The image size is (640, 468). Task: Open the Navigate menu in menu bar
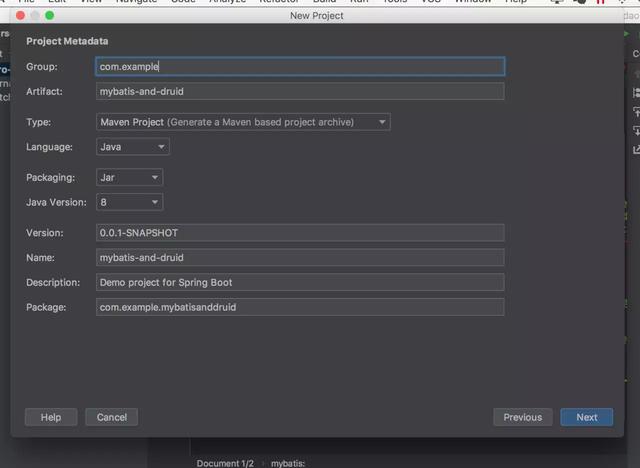(136, 2)
